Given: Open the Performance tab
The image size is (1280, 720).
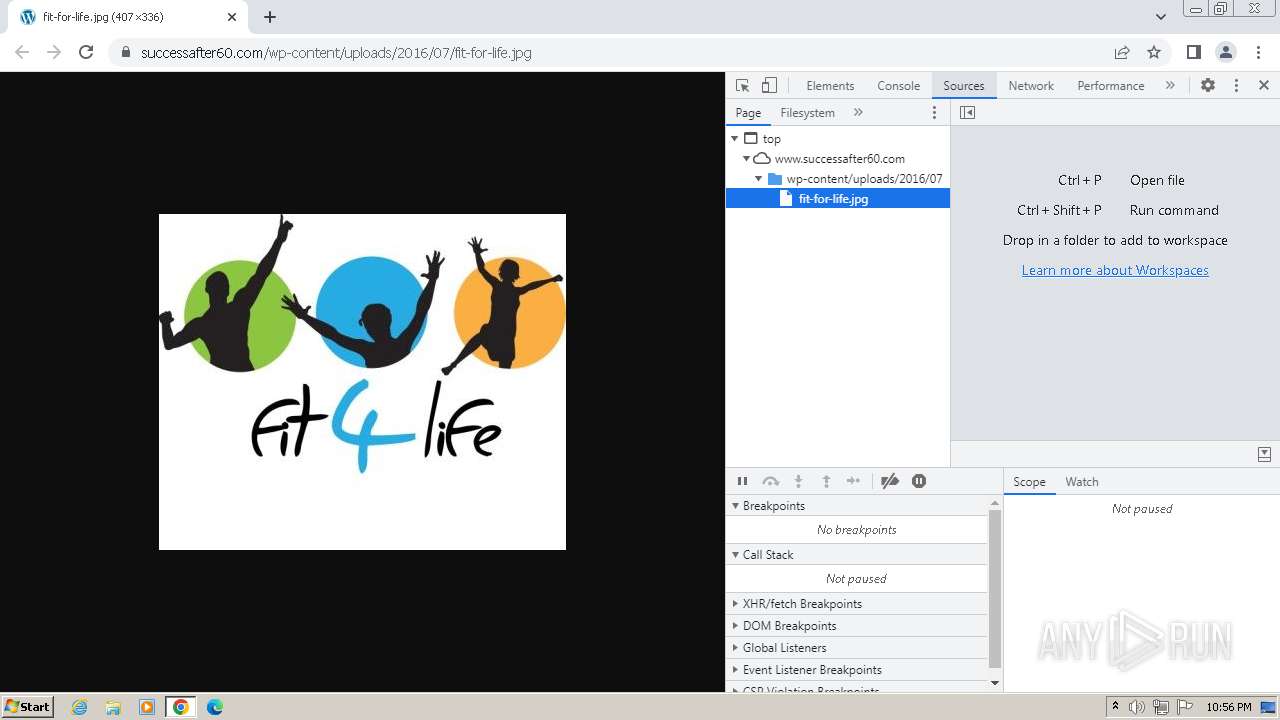Looking at the screenshot, I should pos(1110,86).
